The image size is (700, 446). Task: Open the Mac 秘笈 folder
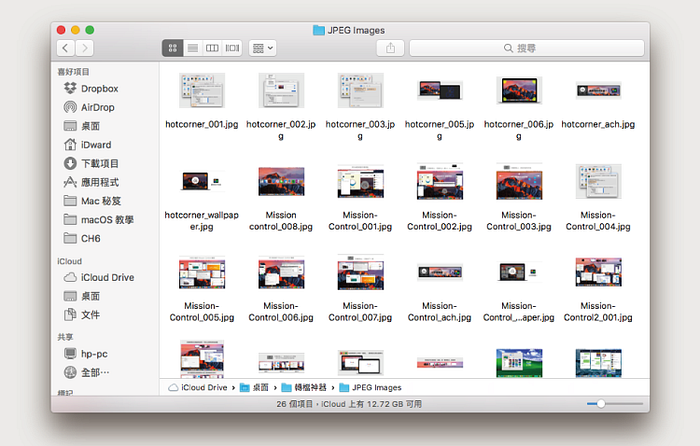point(92,201)
